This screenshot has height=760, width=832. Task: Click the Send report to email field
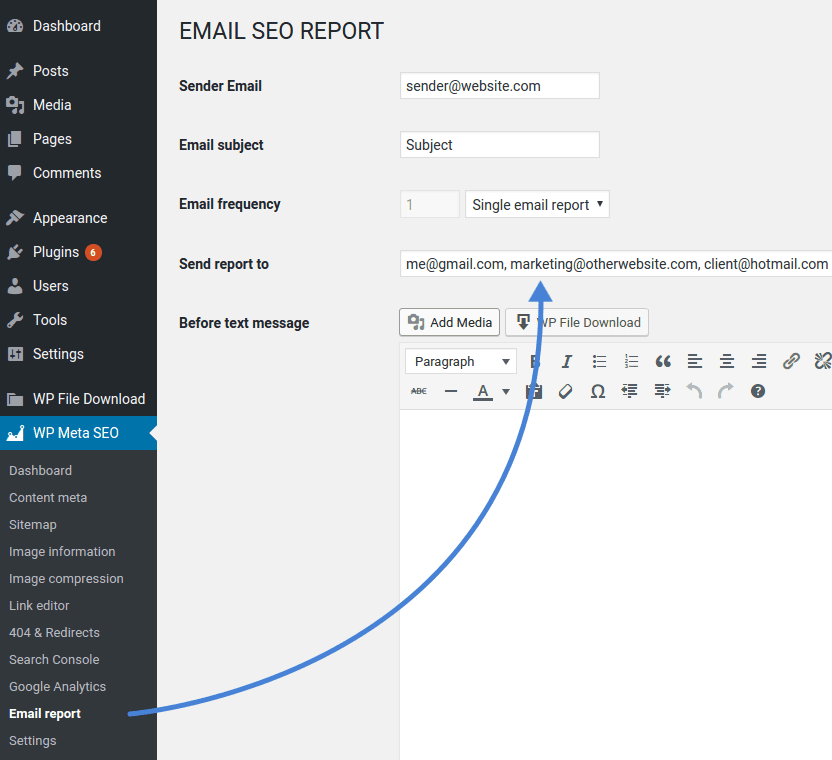615,264
